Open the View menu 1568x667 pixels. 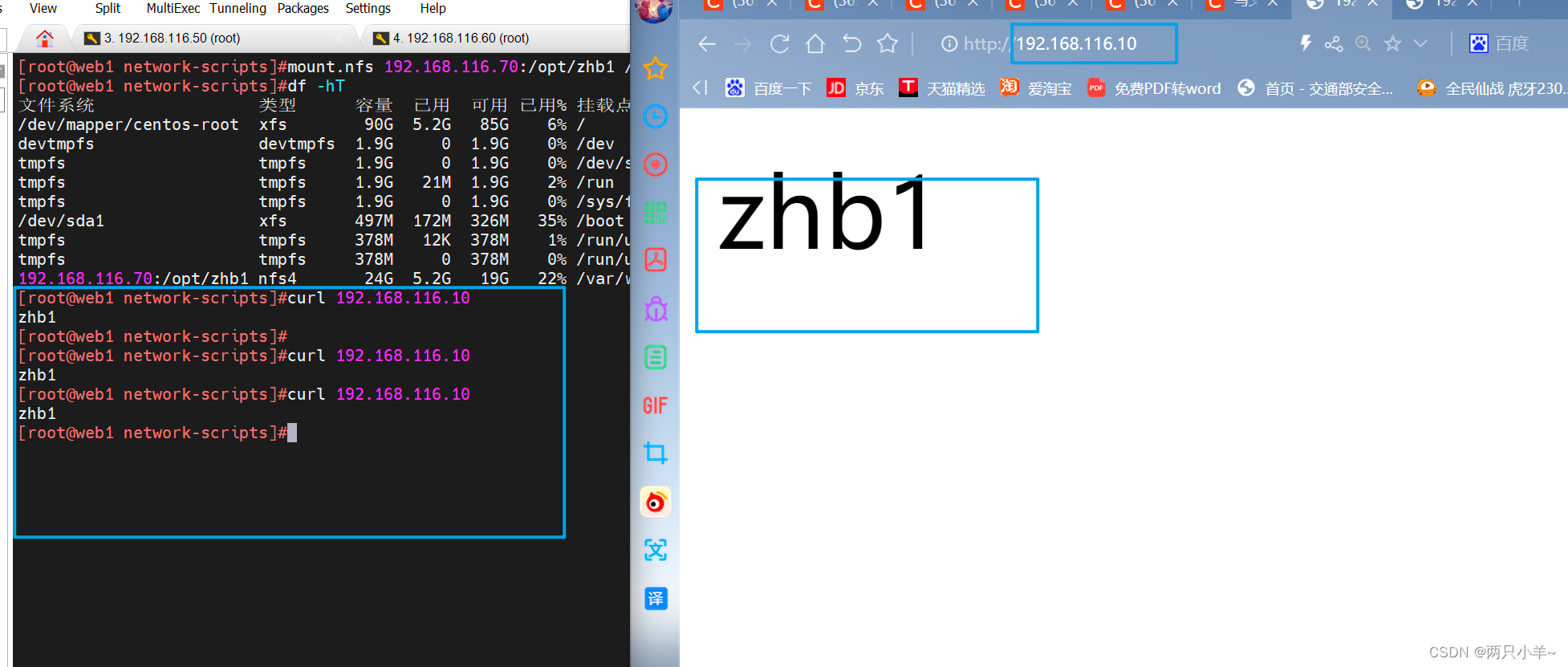pyautogui.click(x=43, y=8)
